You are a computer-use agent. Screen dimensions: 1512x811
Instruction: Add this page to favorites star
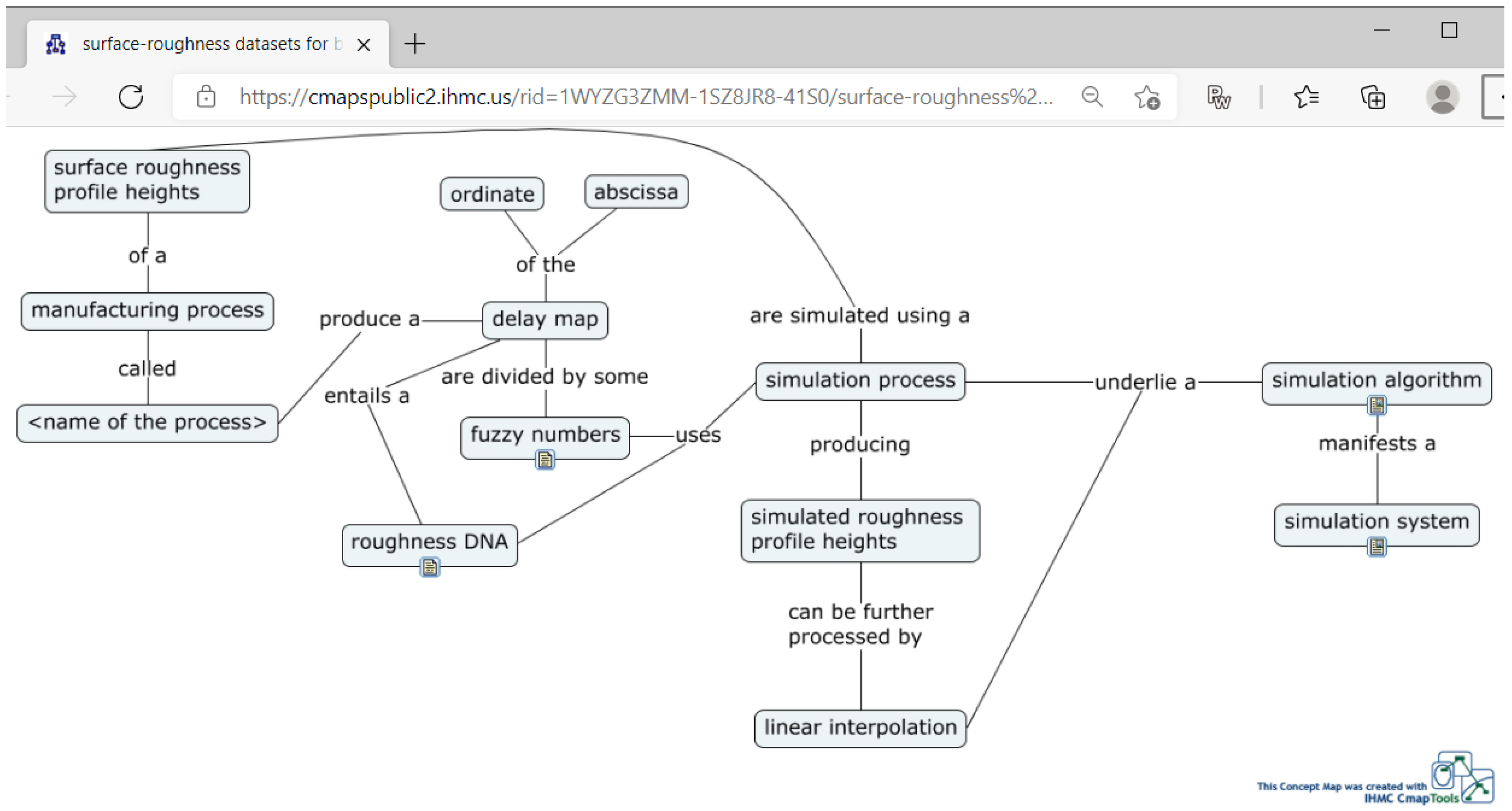[1146, 98]
